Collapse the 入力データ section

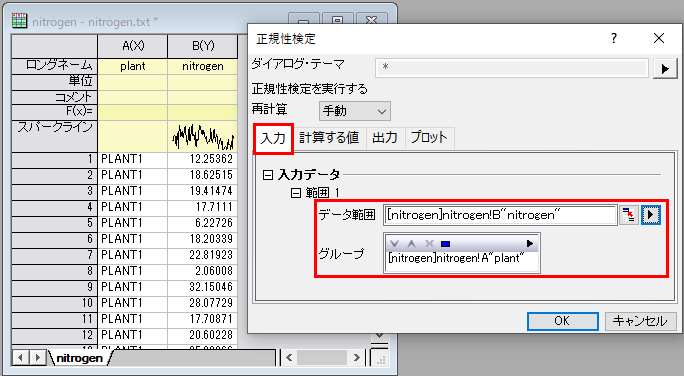pos(268,175)
